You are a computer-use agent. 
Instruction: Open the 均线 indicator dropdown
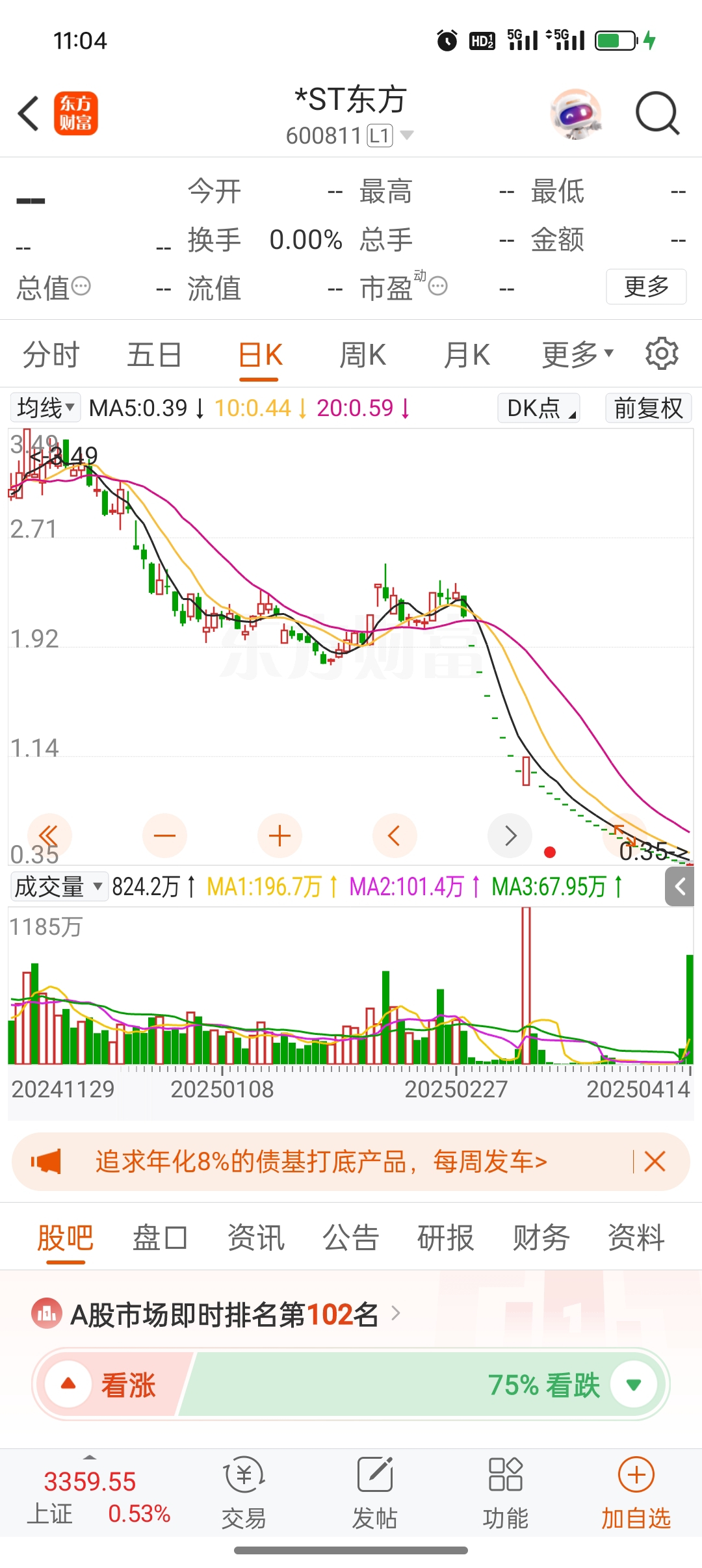point(45,408)
